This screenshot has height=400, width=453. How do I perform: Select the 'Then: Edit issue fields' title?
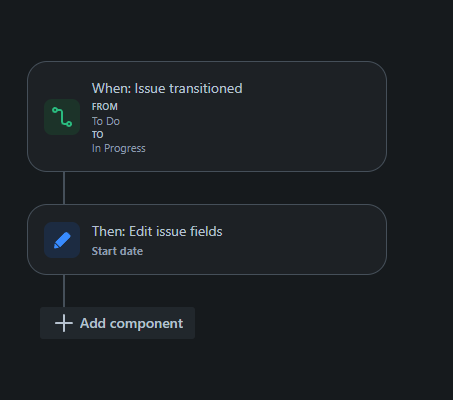click(x=157, y=231)
